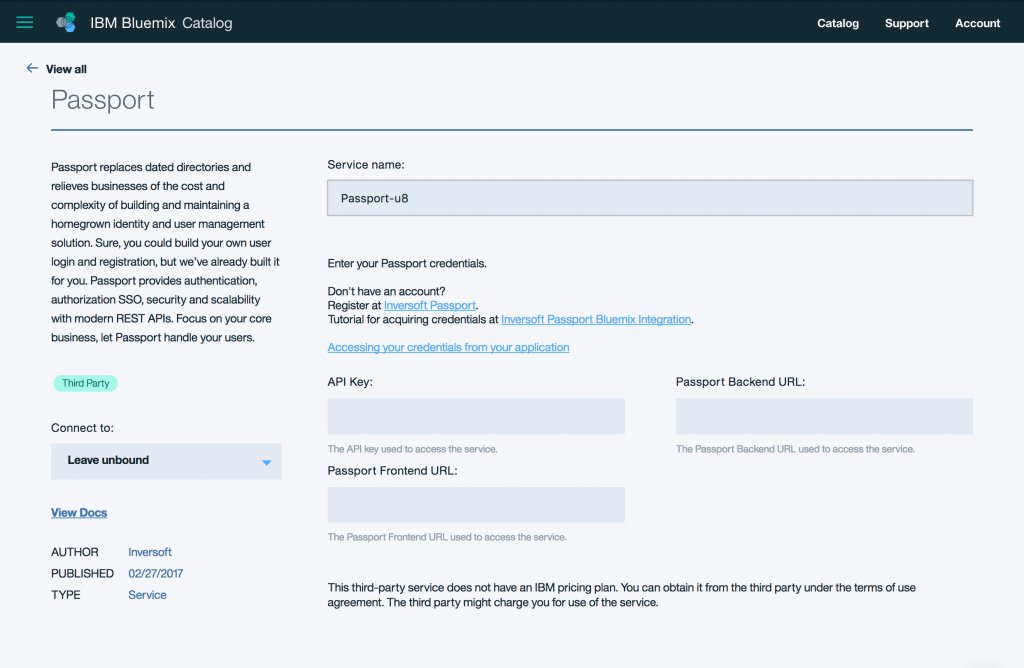Click the Passport page heading
Image resolution: width=1024 pixels, height=668 pixels.
[103, 100]
